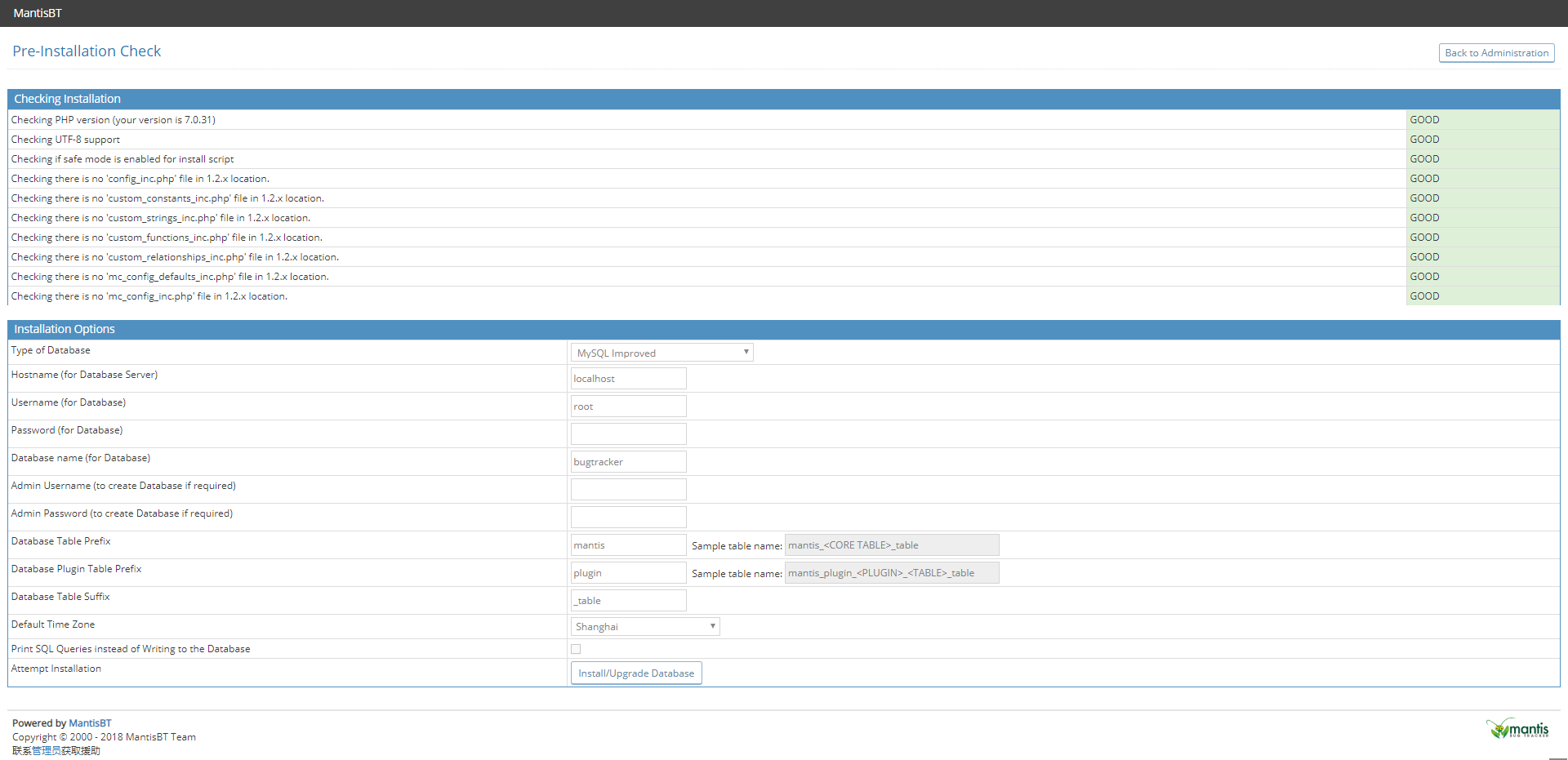
Task: Click the 'custom_strings_inc.php' check row text
Action: tap(161, 218)
